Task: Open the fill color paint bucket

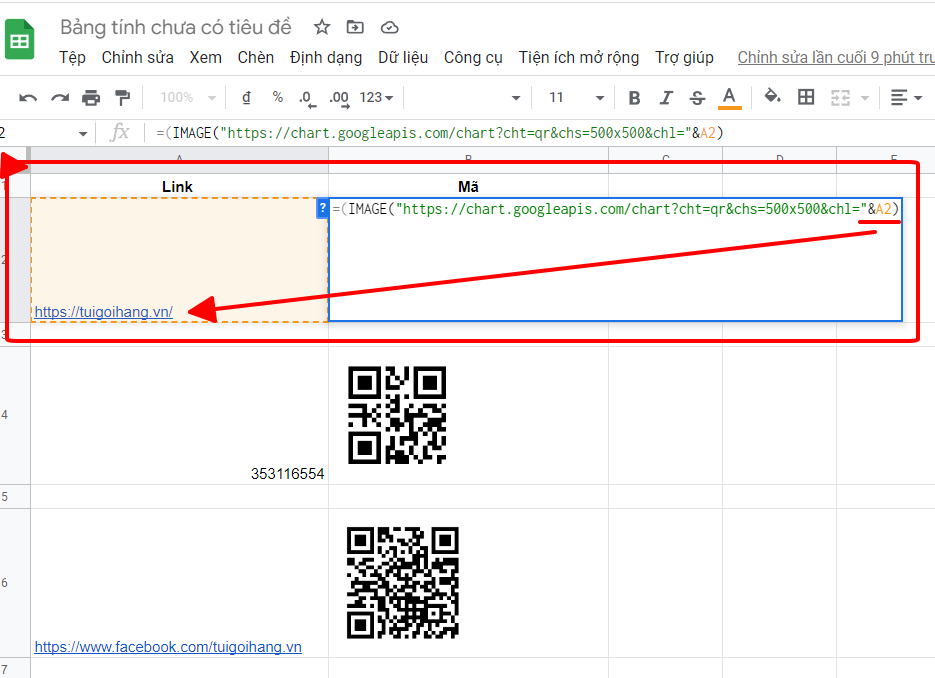Action: 771,97
